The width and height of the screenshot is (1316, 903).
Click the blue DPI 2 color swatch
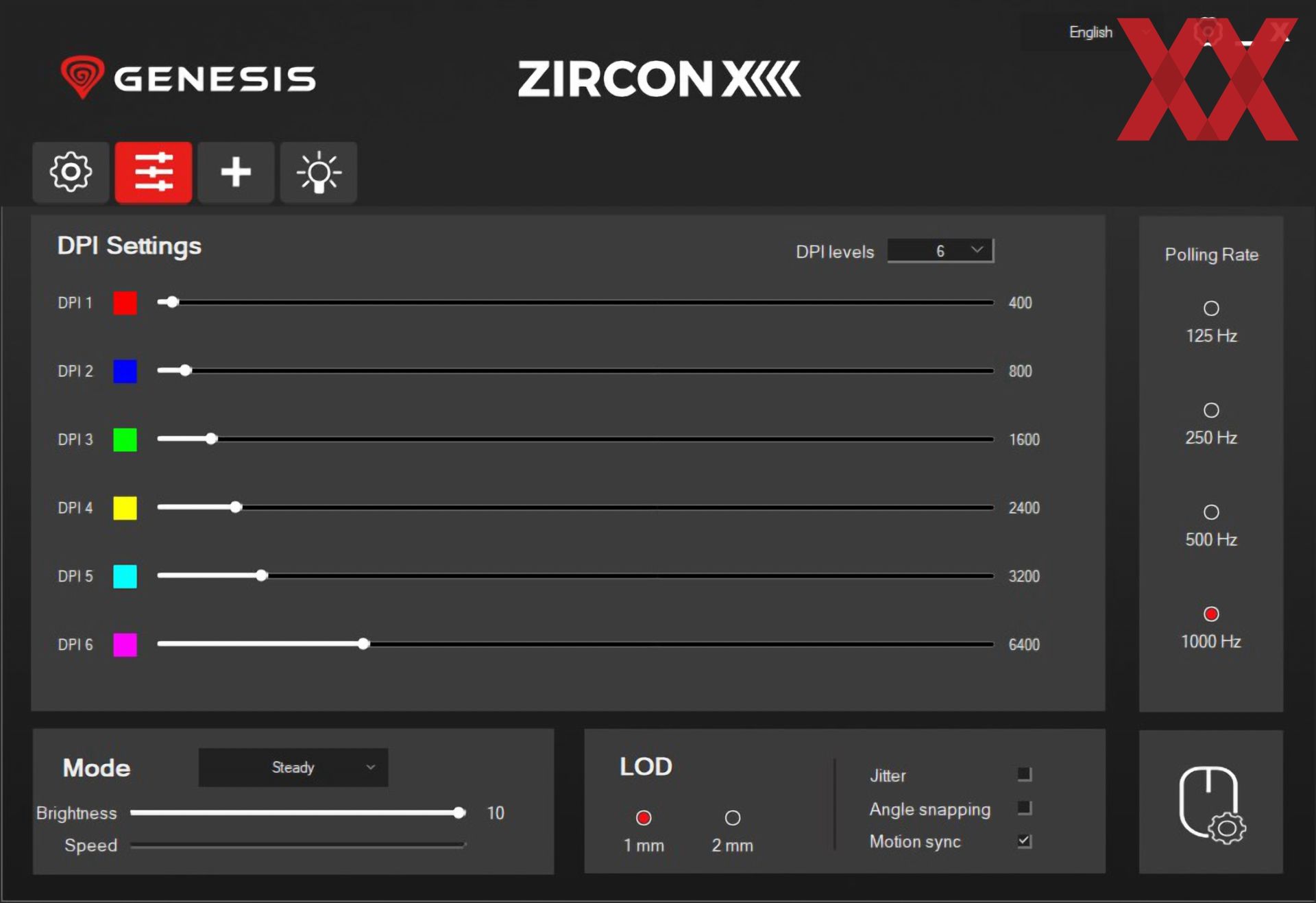click(125, 371)
